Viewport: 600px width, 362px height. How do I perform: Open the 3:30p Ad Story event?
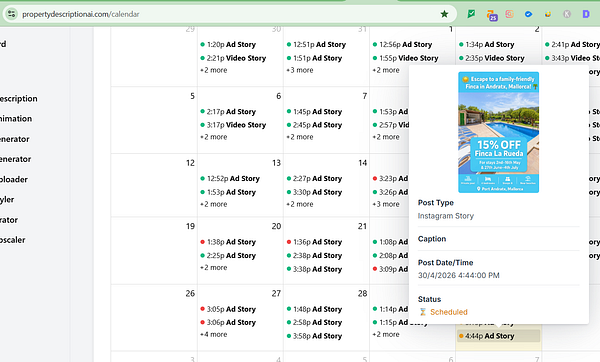click(314, 192)
